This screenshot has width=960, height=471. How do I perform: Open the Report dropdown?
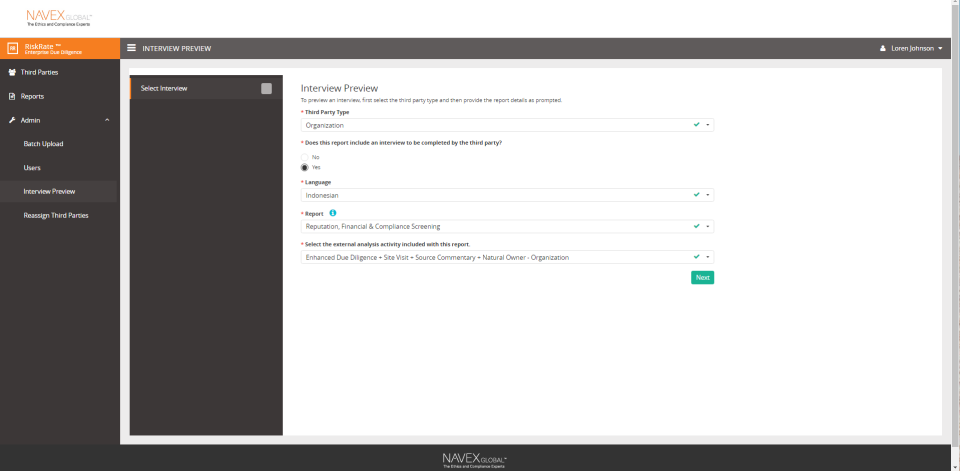[x=507, y=226]
